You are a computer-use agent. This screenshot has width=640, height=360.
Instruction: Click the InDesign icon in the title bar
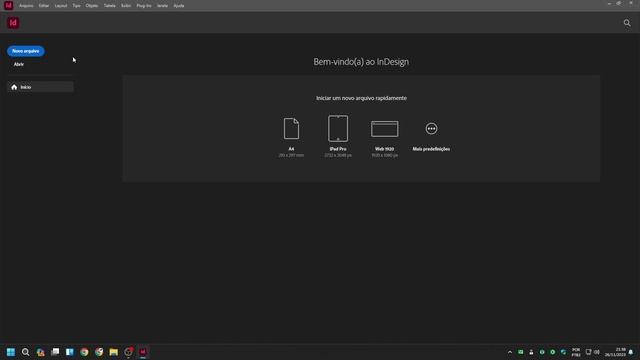tap(9, 5)
